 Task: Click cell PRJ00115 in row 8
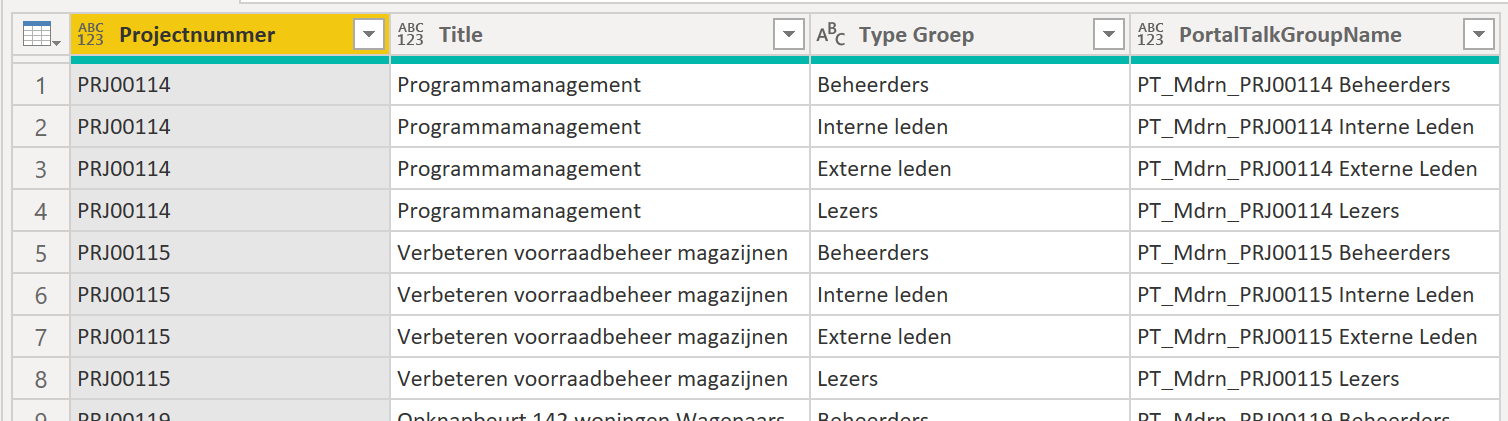tap(230, 379)
